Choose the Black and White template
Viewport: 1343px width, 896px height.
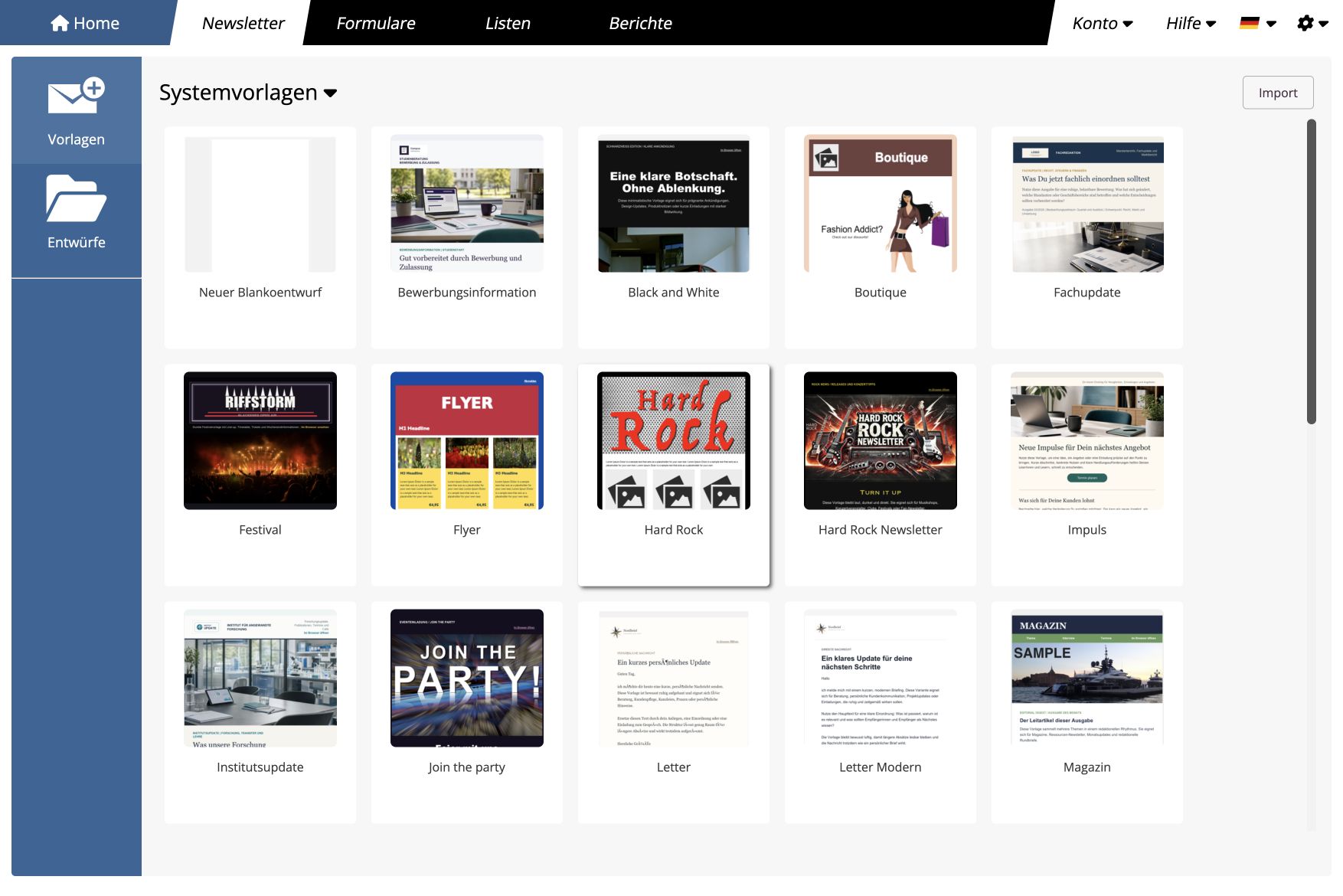click(x=674, y=237)
